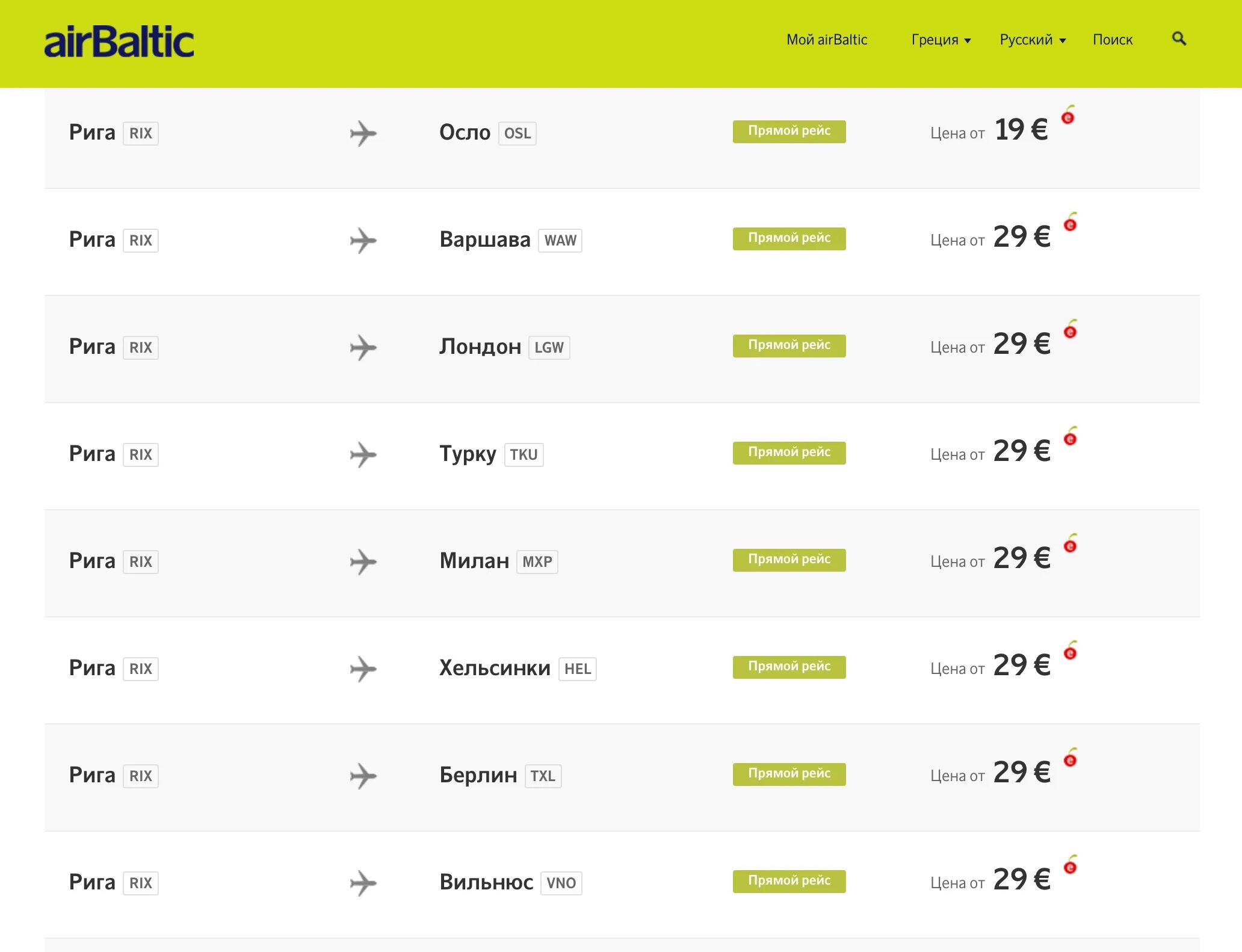Expand the Русский language selector
This screenshot has width=1242, height=952.
tap(1032, 40)
